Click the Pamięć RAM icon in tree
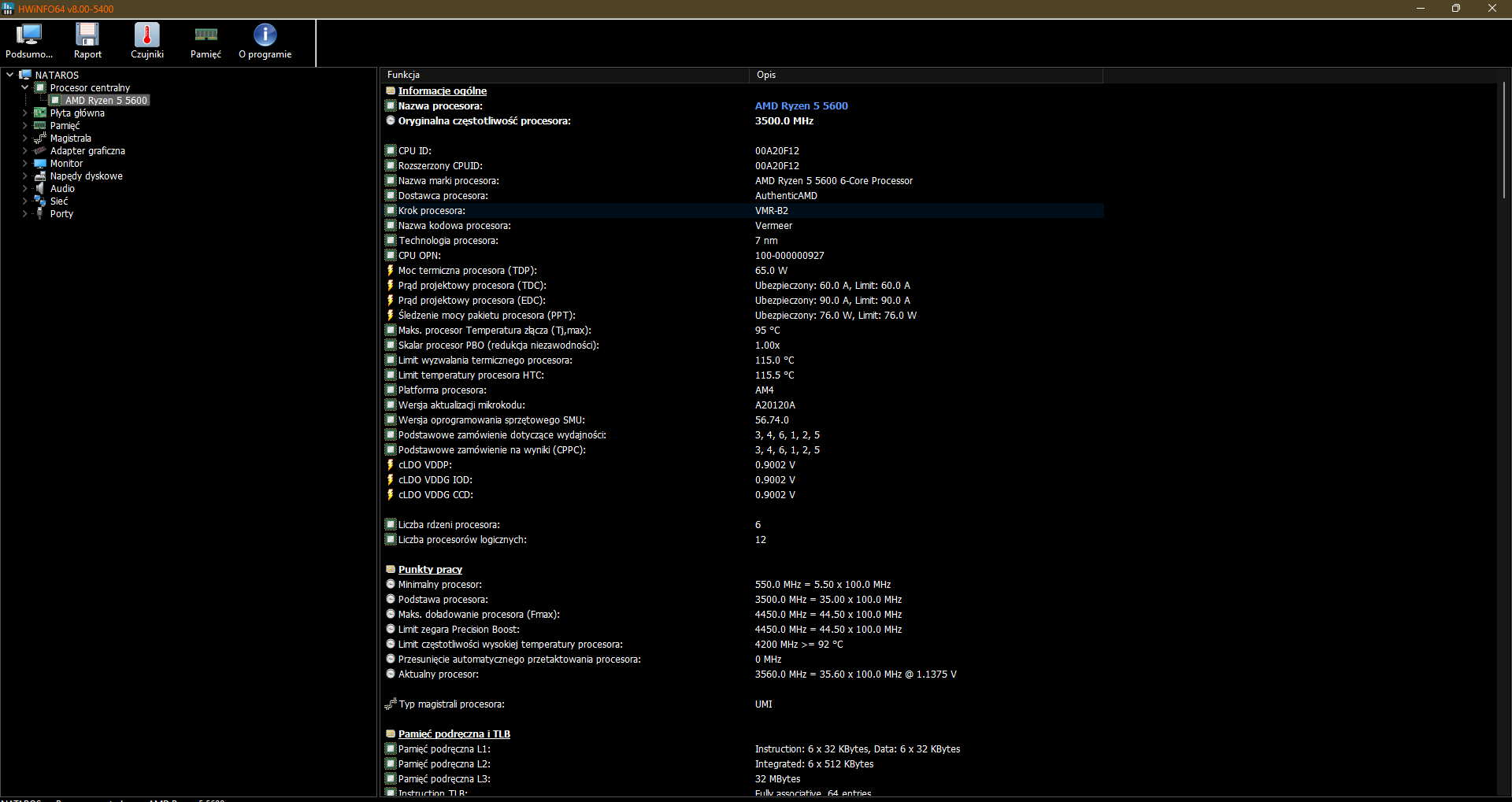 [x=40, y=125]
